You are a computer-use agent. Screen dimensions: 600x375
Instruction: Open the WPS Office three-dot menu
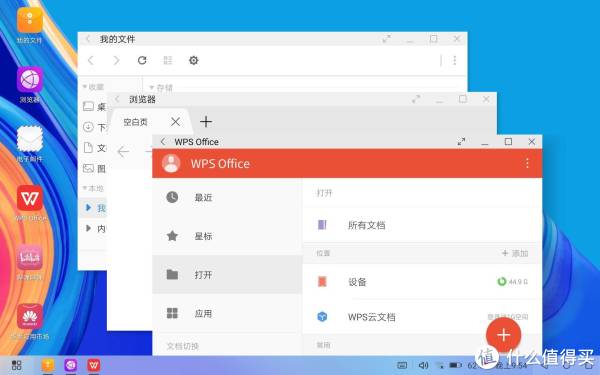pos(527,163)
